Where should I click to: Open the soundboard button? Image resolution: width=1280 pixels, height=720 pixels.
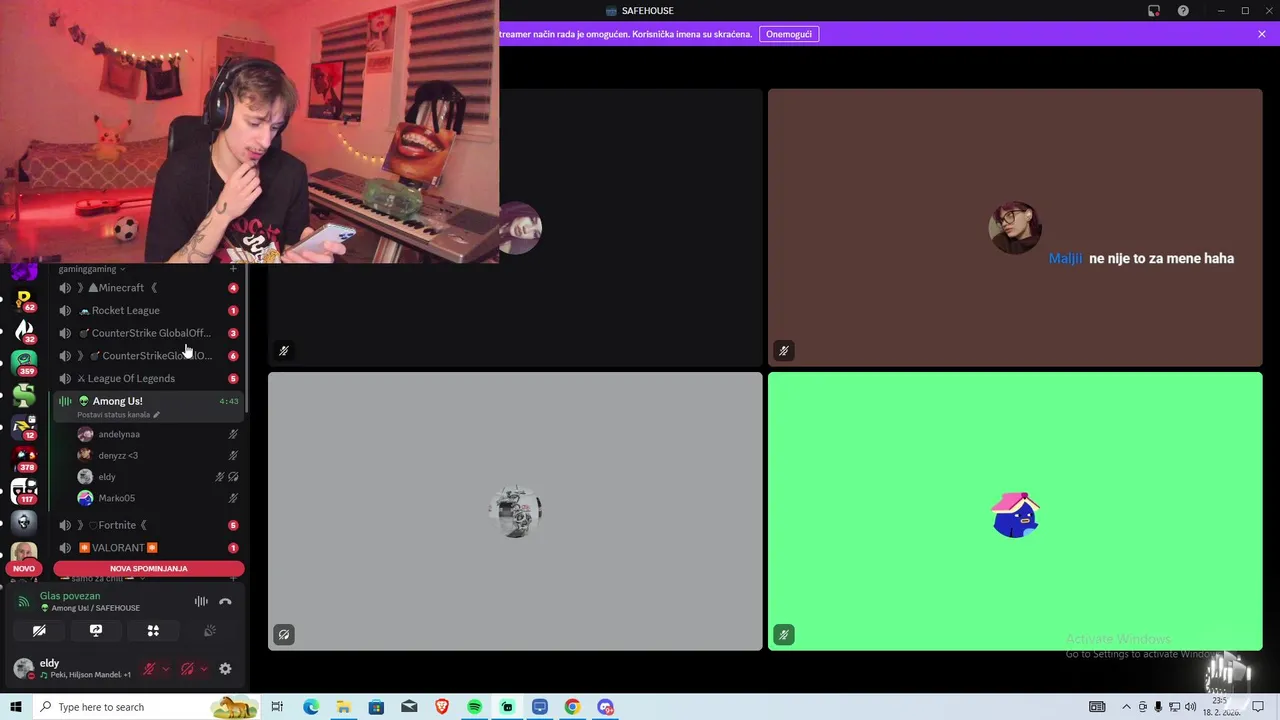[210, 631]
